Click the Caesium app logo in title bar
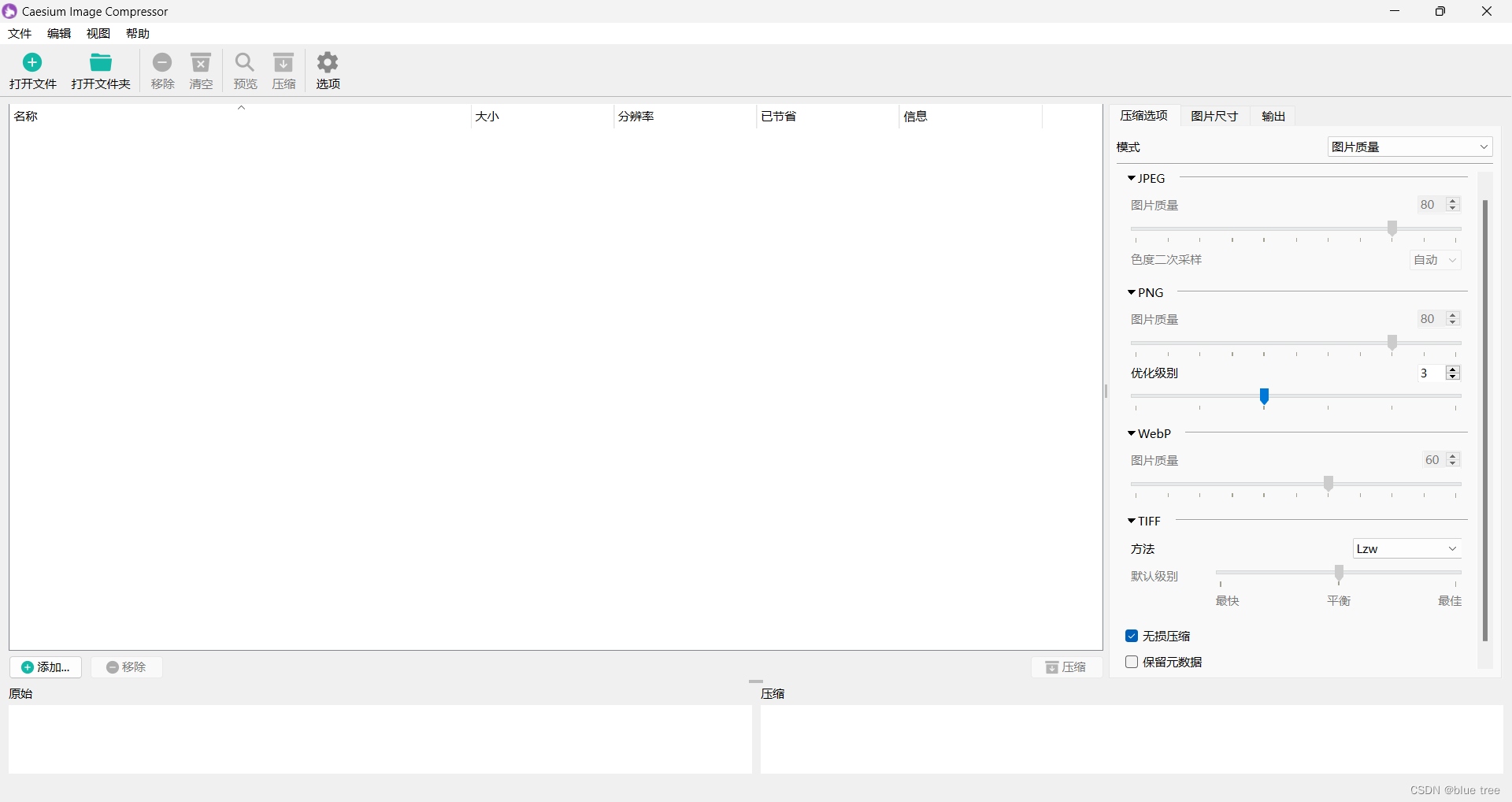 [x=9, y=11]
